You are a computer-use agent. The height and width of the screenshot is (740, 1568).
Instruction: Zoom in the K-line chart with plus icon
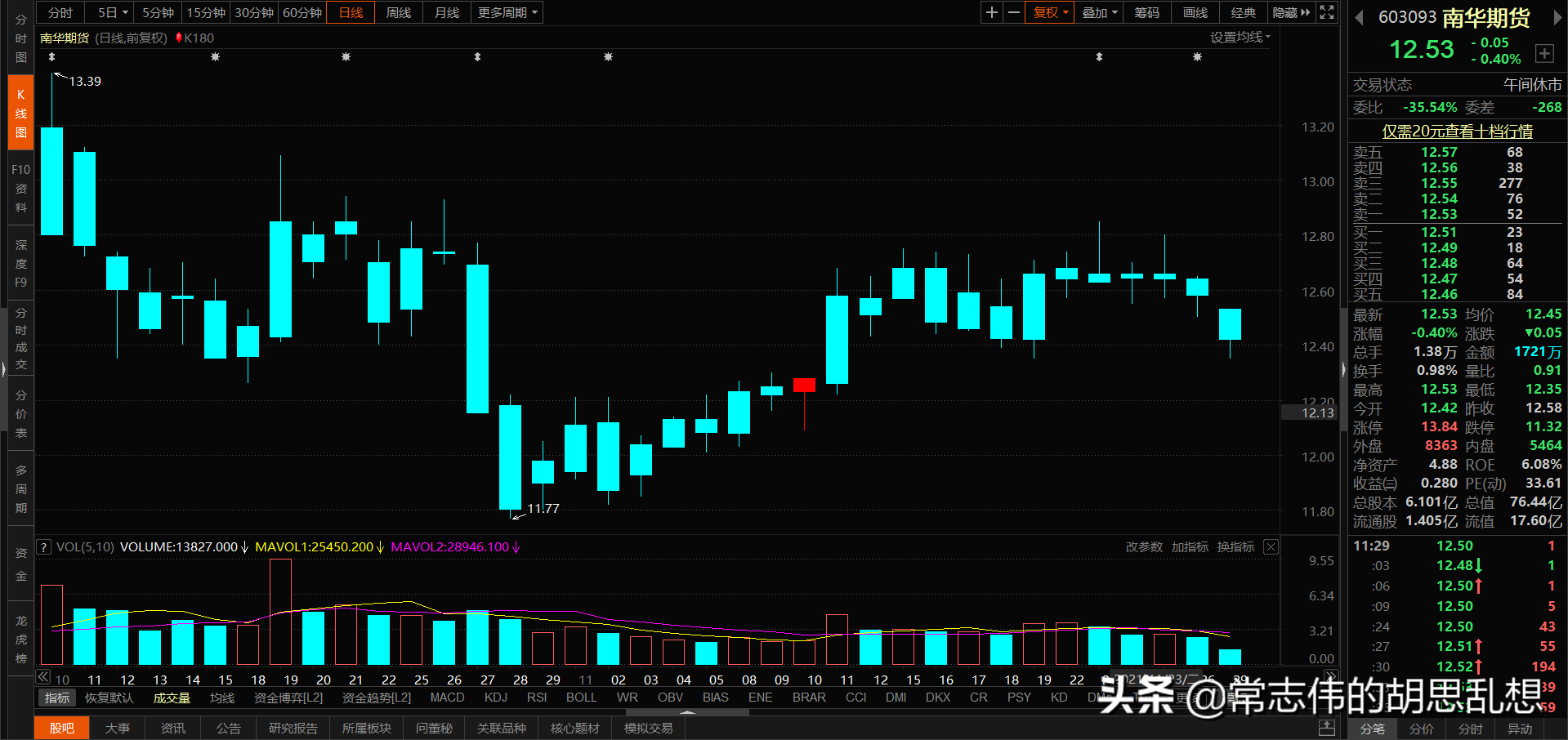(991, 12)
